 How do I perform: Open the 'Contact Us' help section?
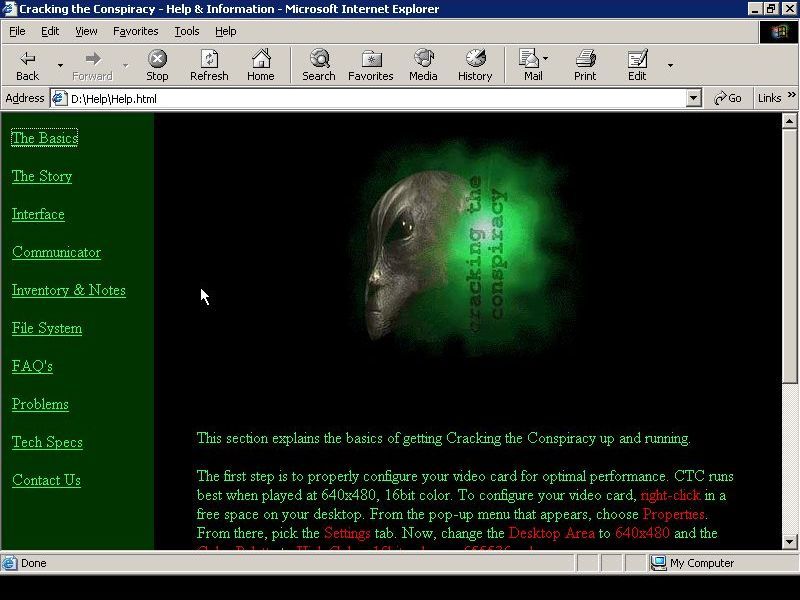pos(46,481)
